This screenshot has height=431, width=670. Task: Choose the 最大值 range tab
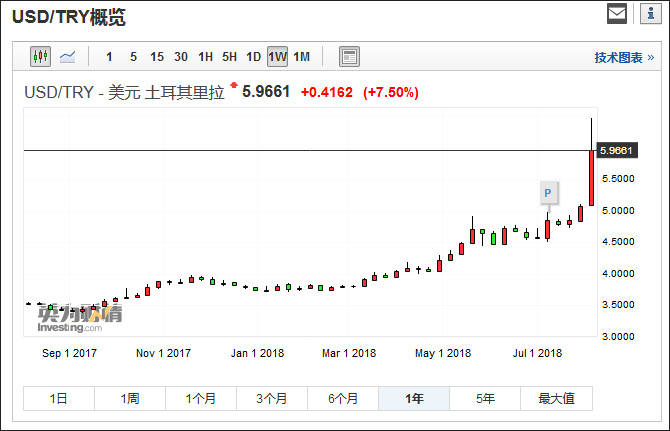click(556, 399)
